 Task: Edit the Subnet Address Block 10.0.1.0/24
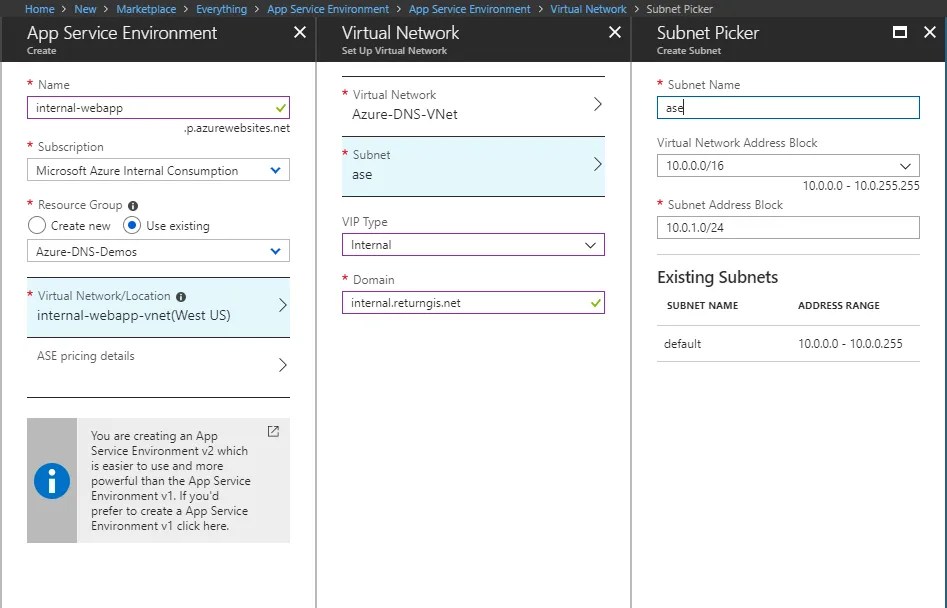tap(788, 228)
